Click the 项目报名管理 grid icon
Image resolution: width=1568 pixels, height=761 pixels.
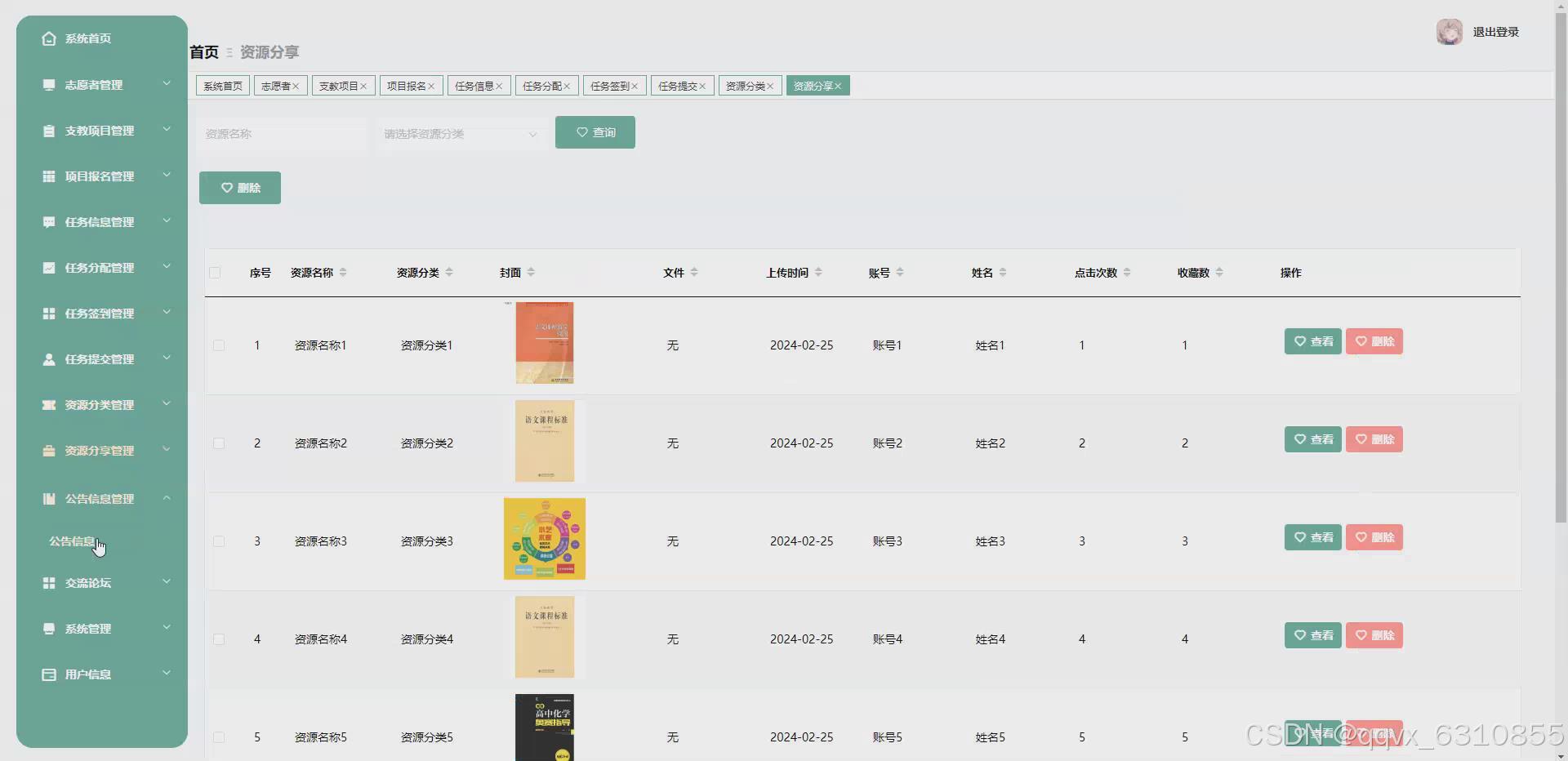(x=49, y=176)
